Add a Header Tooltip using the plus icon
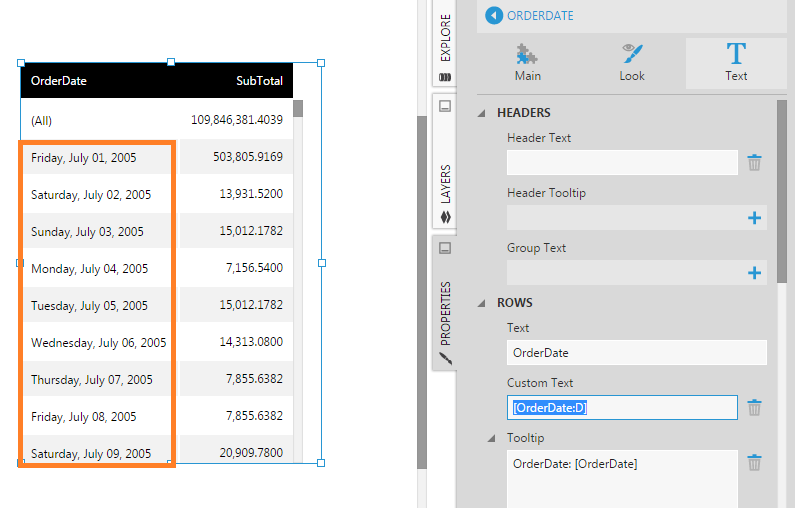Screen dimensions: 795x508 (755, 217)
